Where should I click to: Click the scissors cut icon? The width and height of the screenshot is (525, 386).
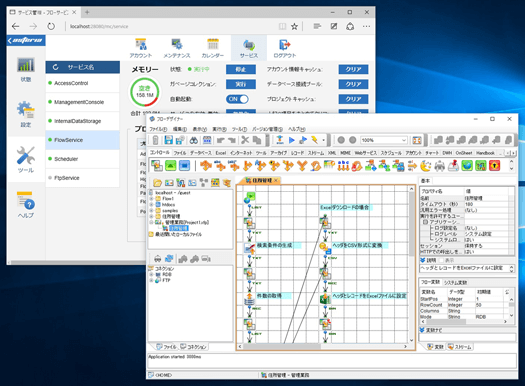[245, 140]
